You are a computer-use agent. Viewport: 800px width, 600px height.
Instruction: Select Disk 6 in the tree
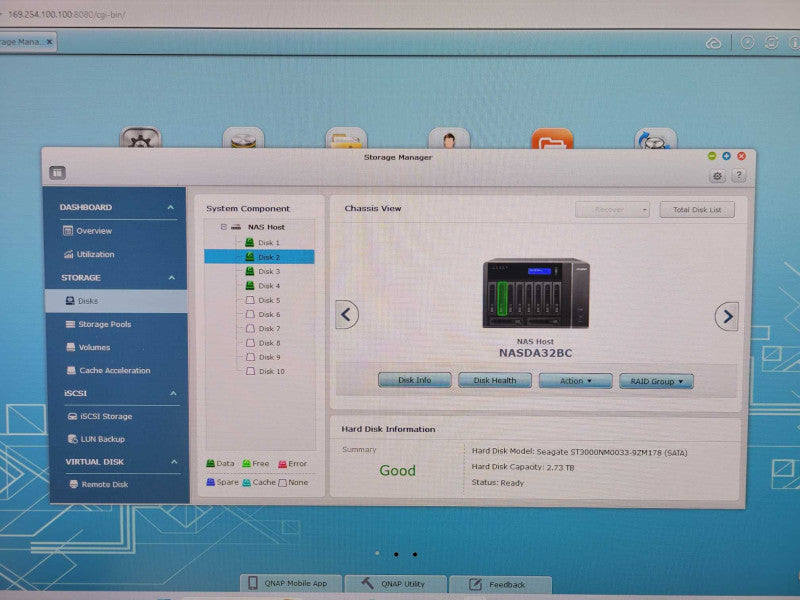tap(263, 314)
